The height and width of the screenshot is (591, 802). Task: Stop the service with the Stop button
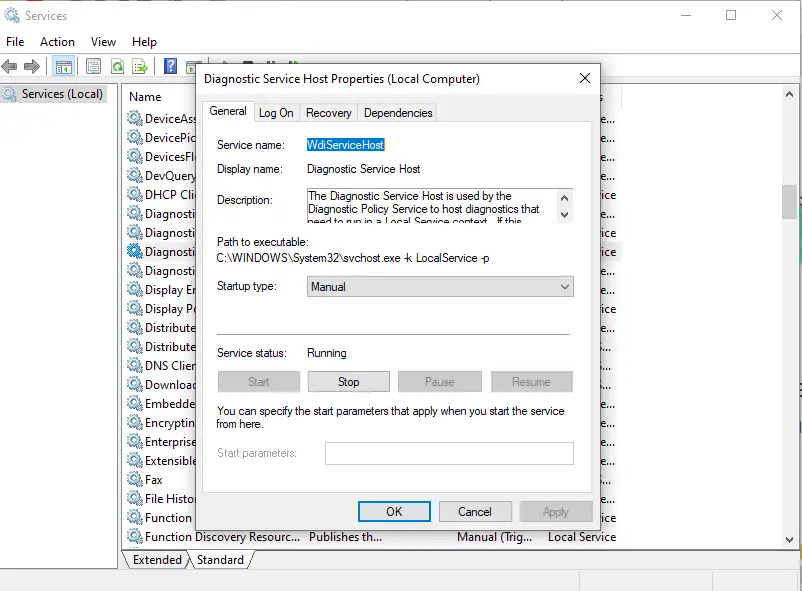pos(348,382)
